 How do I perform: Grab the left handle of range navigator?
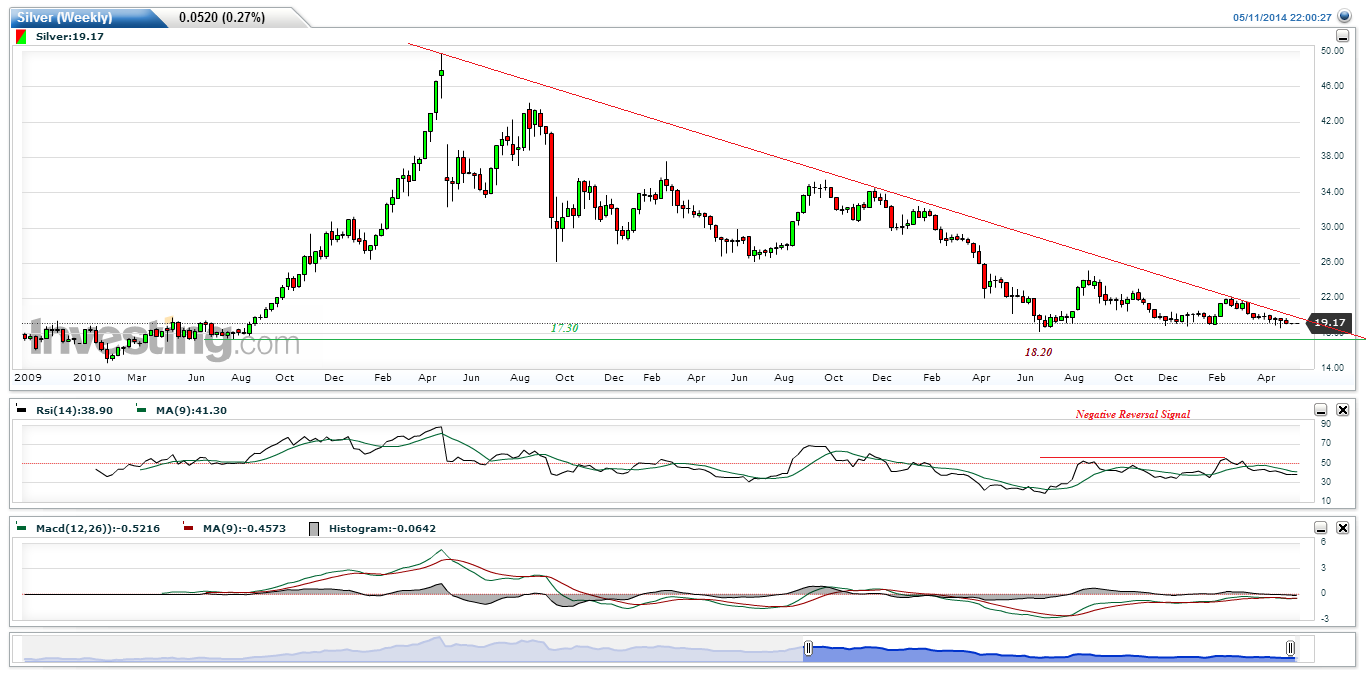pyautogui.click(x=808, y=648)
